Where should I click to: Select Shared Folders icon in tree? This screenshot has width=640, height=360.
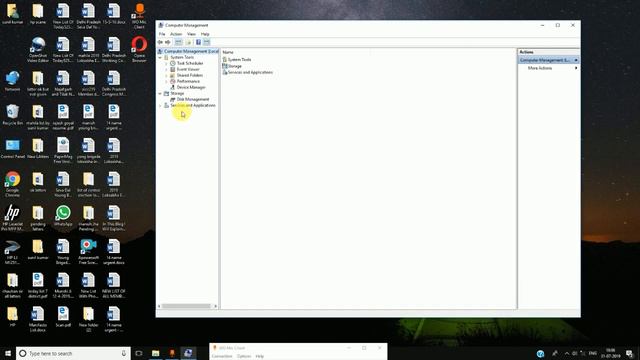tap(173, 76)
